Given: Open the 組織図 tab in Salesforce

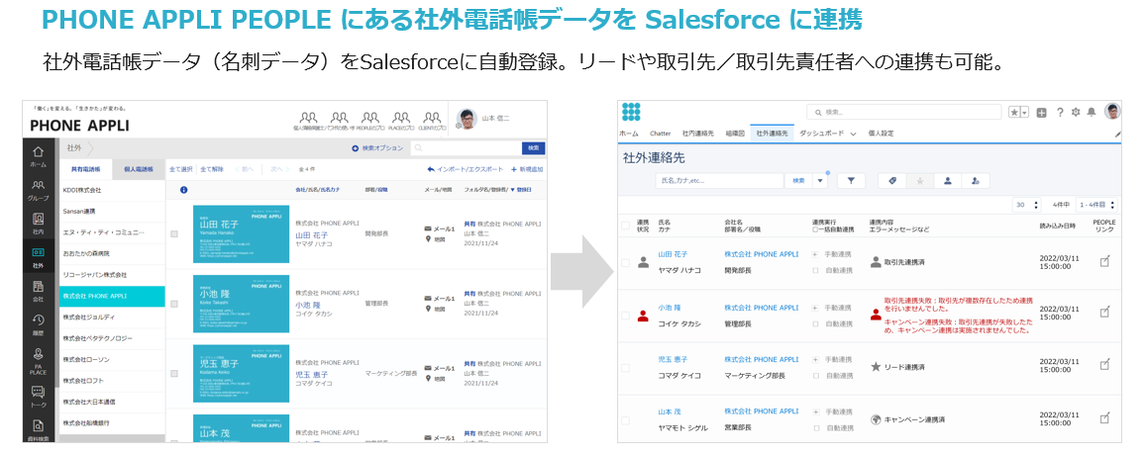Looking at the screenshot, I should tap(735, 134).
